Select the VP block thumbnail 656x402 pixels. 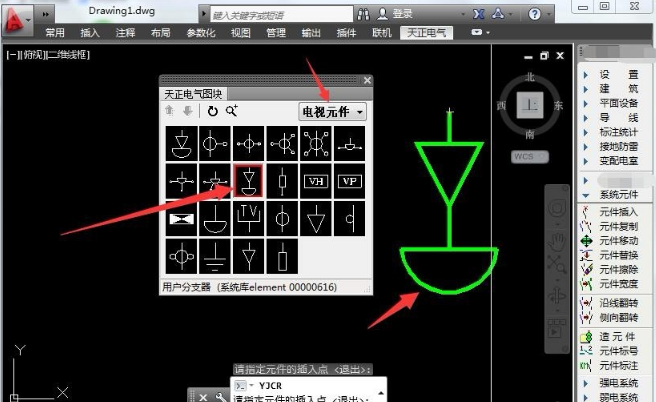click(x=349, y=181)
